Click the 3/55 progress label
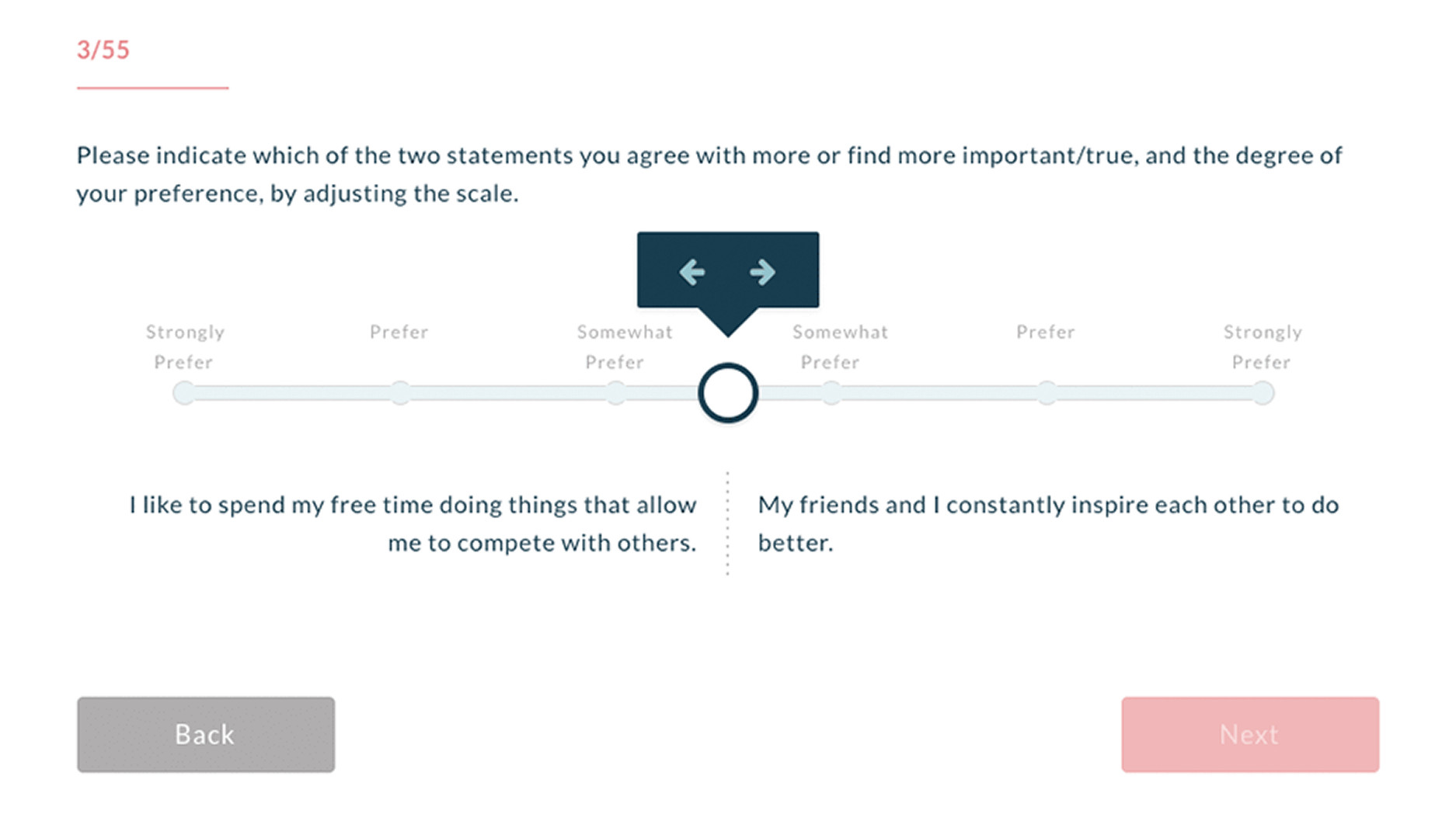 coord(104,50)
